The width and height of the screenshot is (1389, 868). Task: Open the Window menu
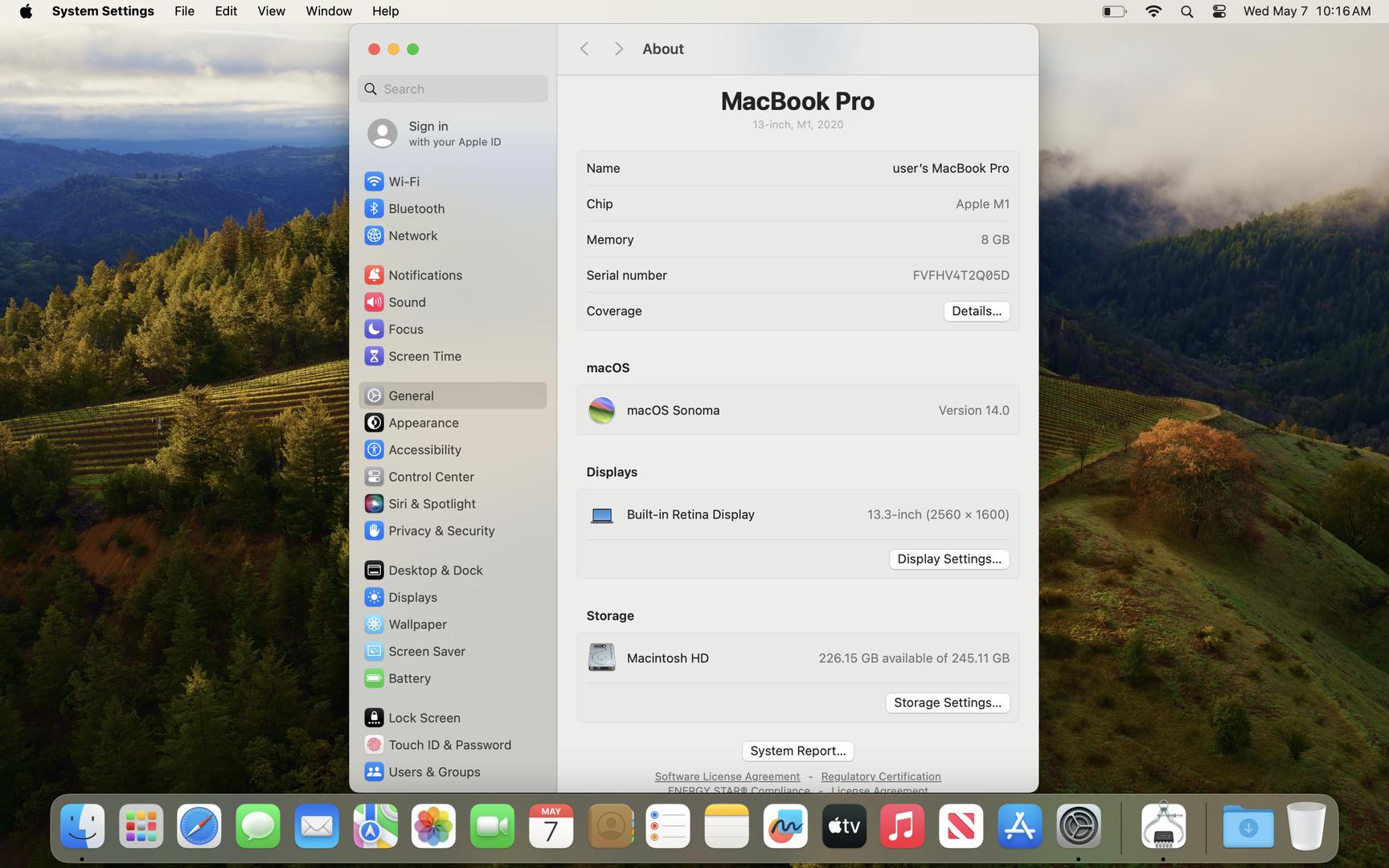click(x=328, y=11)
